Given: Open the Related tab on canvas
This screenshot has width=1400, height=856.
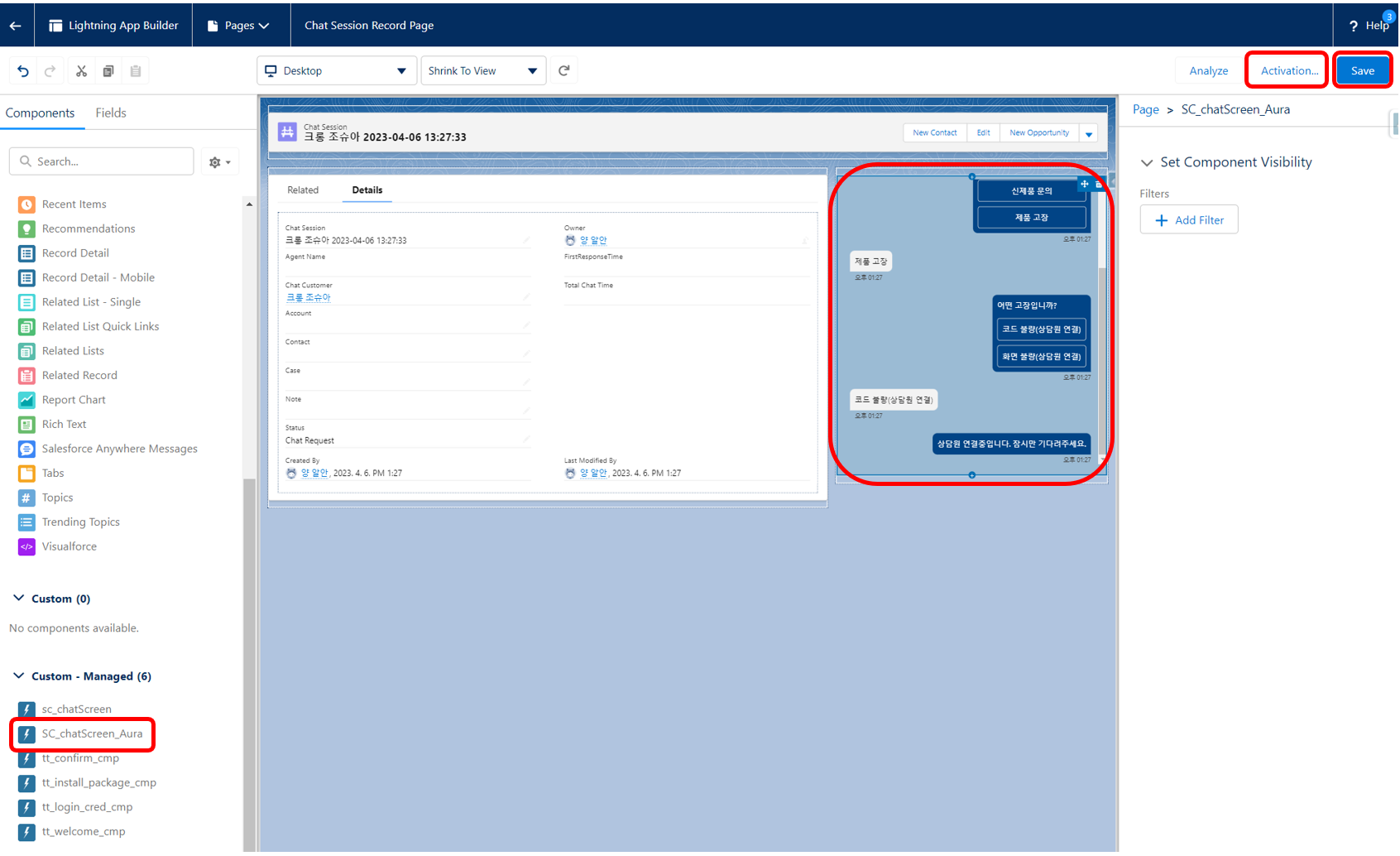Looking at the screenshot, I should pyautogui.click(x=303, y=190).
